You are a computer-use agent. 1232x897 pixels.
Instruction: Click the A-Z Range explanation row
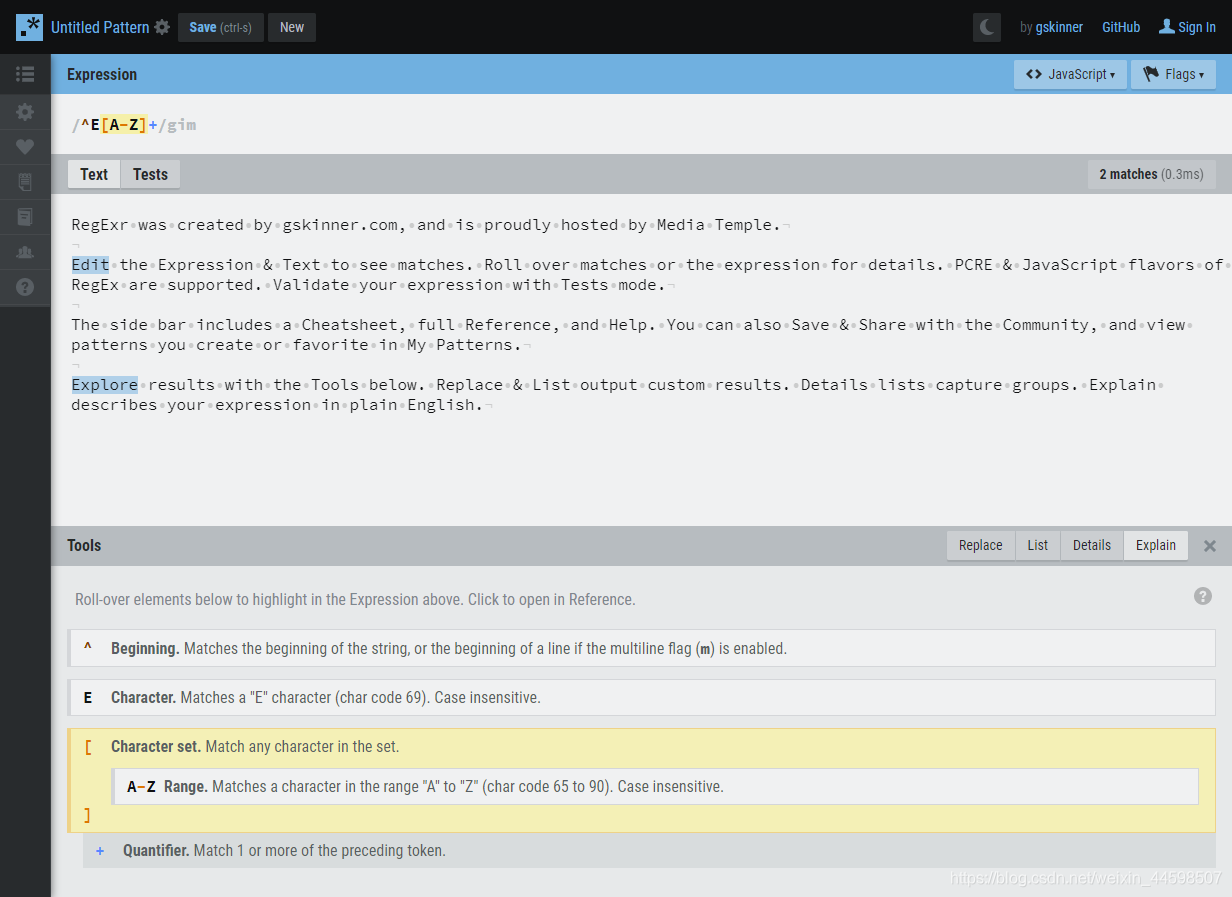(x=655, y=786)
